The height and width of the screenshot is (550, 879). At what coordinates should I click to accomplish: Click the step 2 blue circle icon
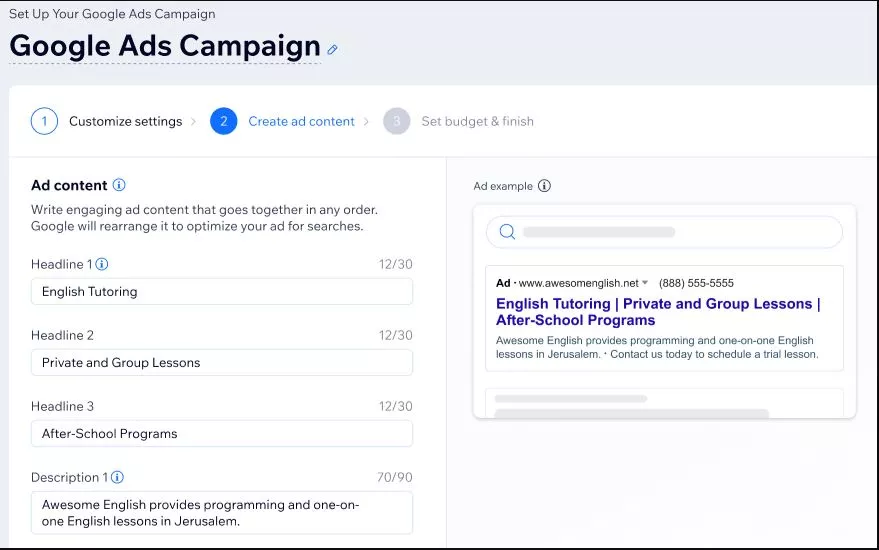coord(224,121)
